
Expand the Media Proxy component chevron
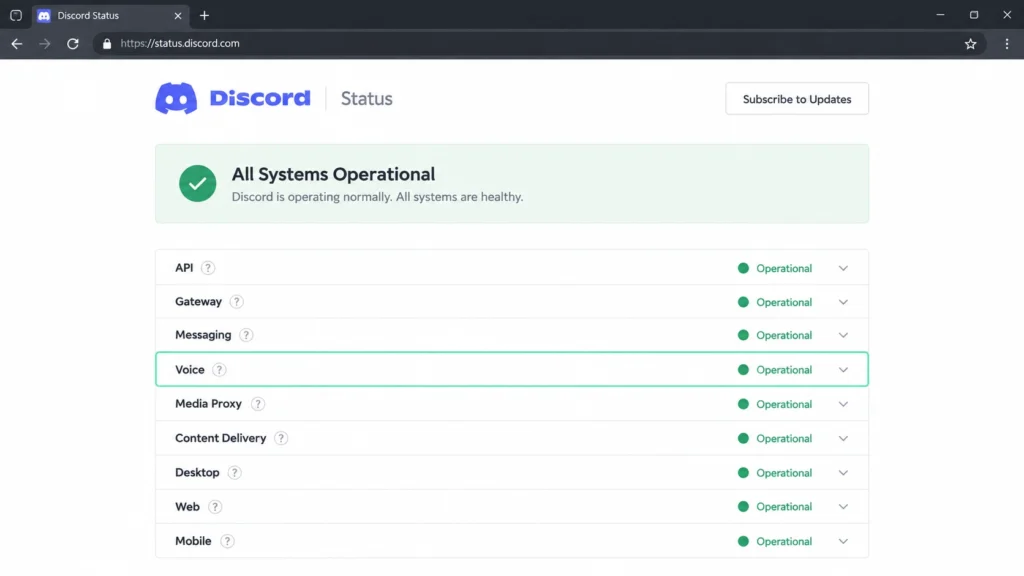coord(843,404)
